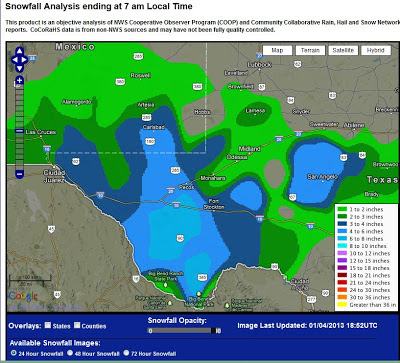The width and height of the screenshot is (400, 363).
Task: Pan the map up with the arrow
Action: click(x=20, y=51)
